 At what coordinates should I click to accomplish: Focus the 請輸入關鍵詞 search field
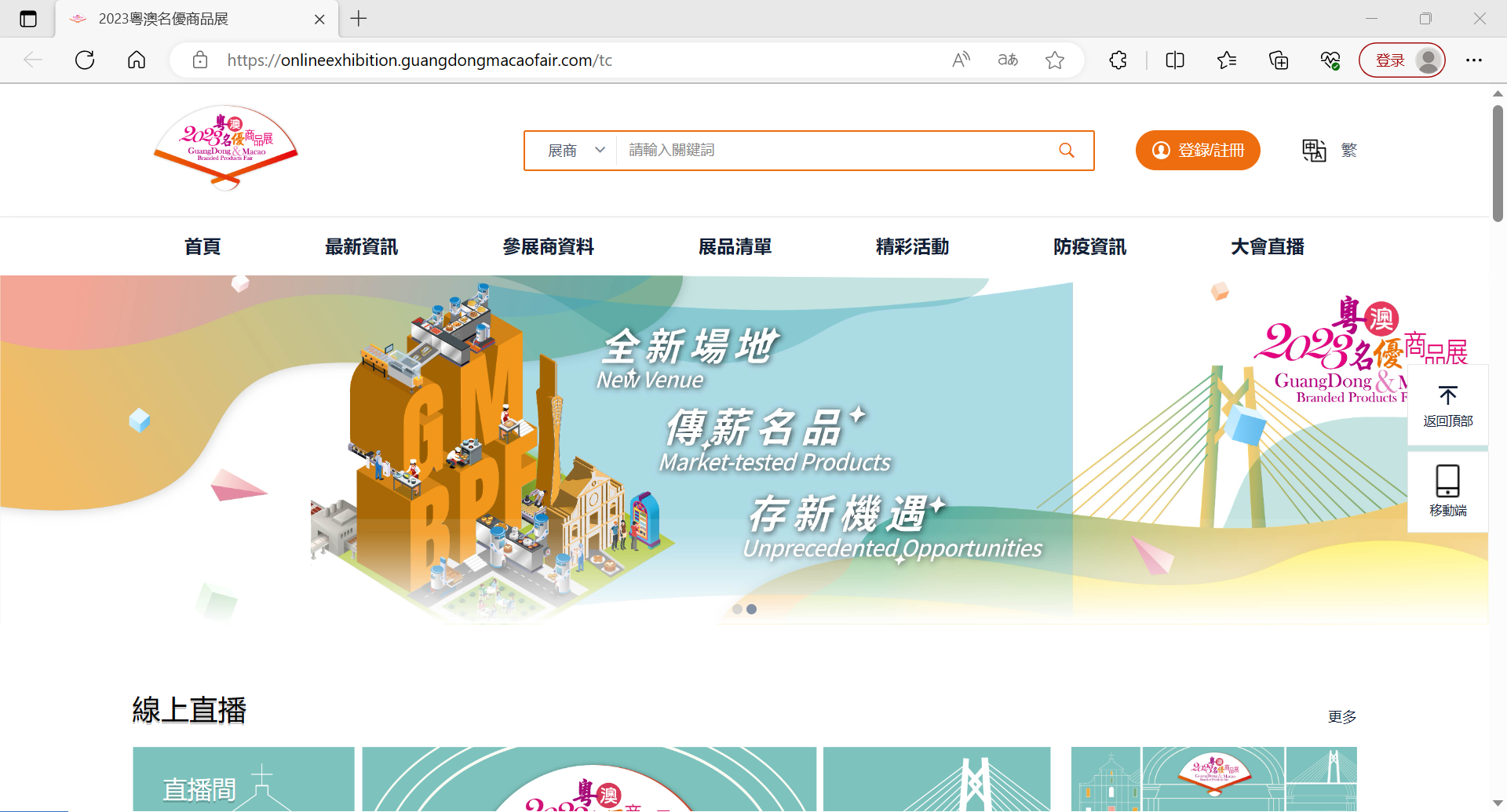832,150
